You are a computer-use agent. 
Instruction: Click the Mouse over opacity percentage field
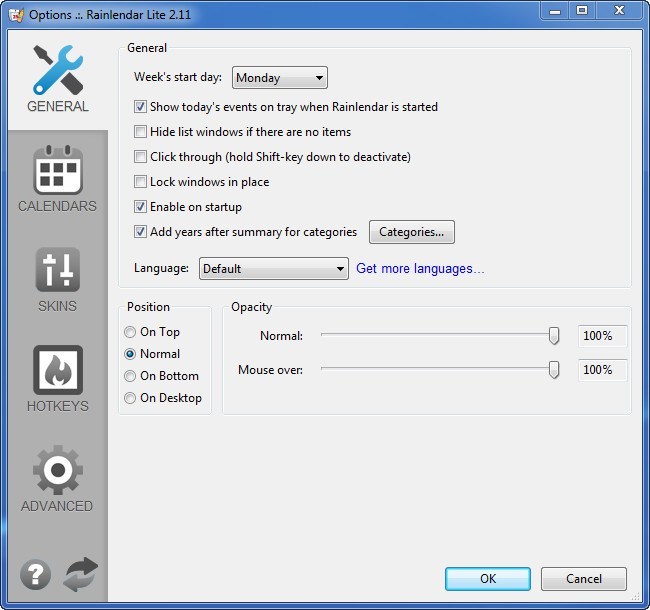602,370
